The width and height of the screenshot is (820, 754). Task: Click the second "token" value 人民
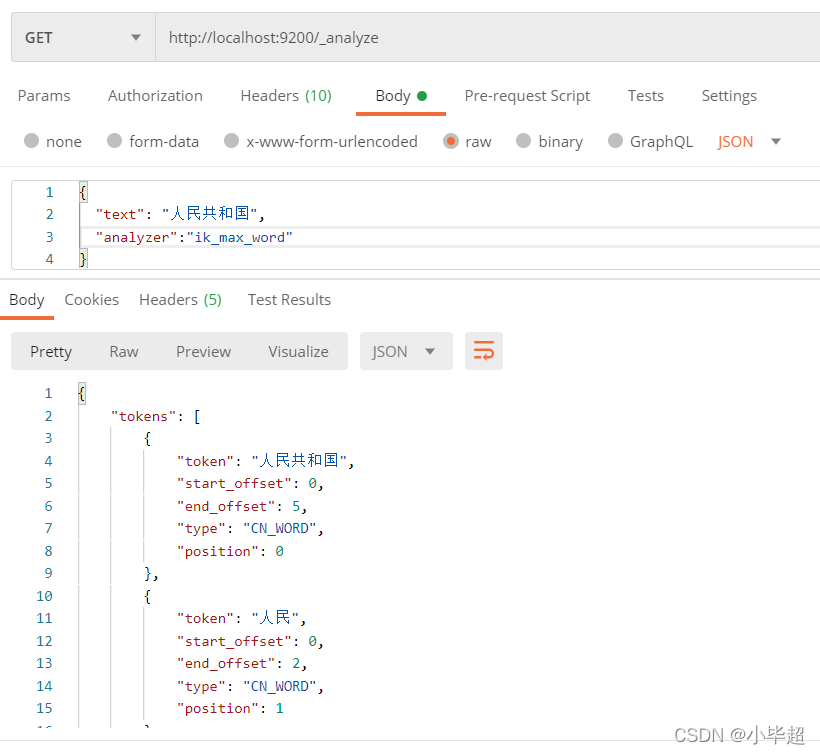pos(275,618)
